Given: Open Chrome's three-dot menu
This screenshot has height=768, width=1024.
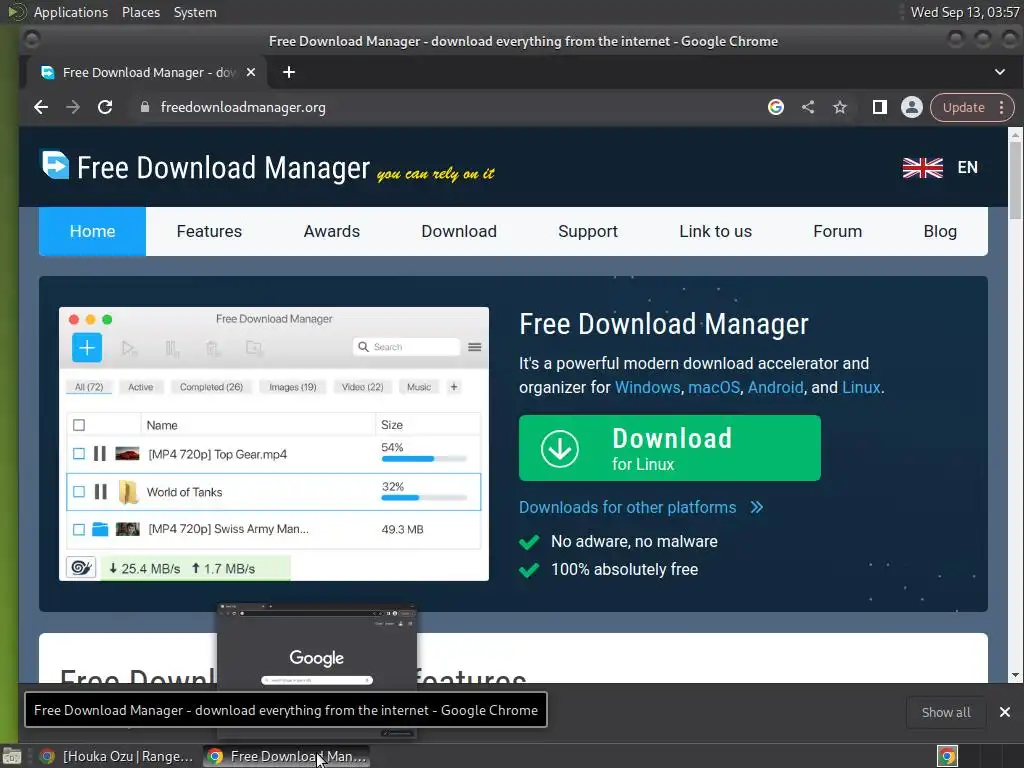Looking at the screenshot, I should click(x=1002, y=107).
